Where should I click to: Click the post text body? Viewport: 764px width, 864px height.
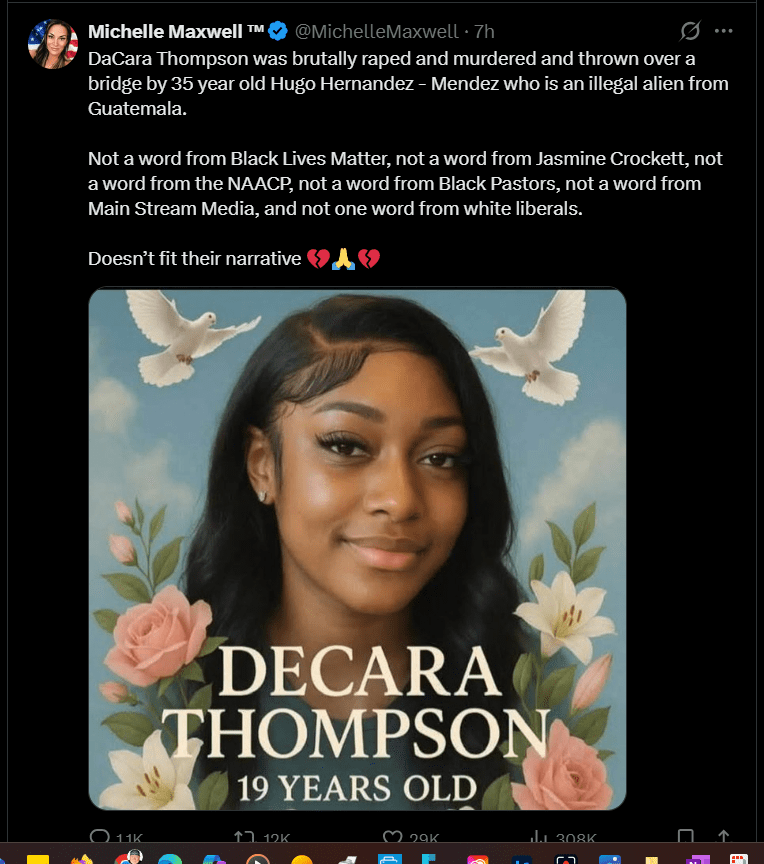408,158
